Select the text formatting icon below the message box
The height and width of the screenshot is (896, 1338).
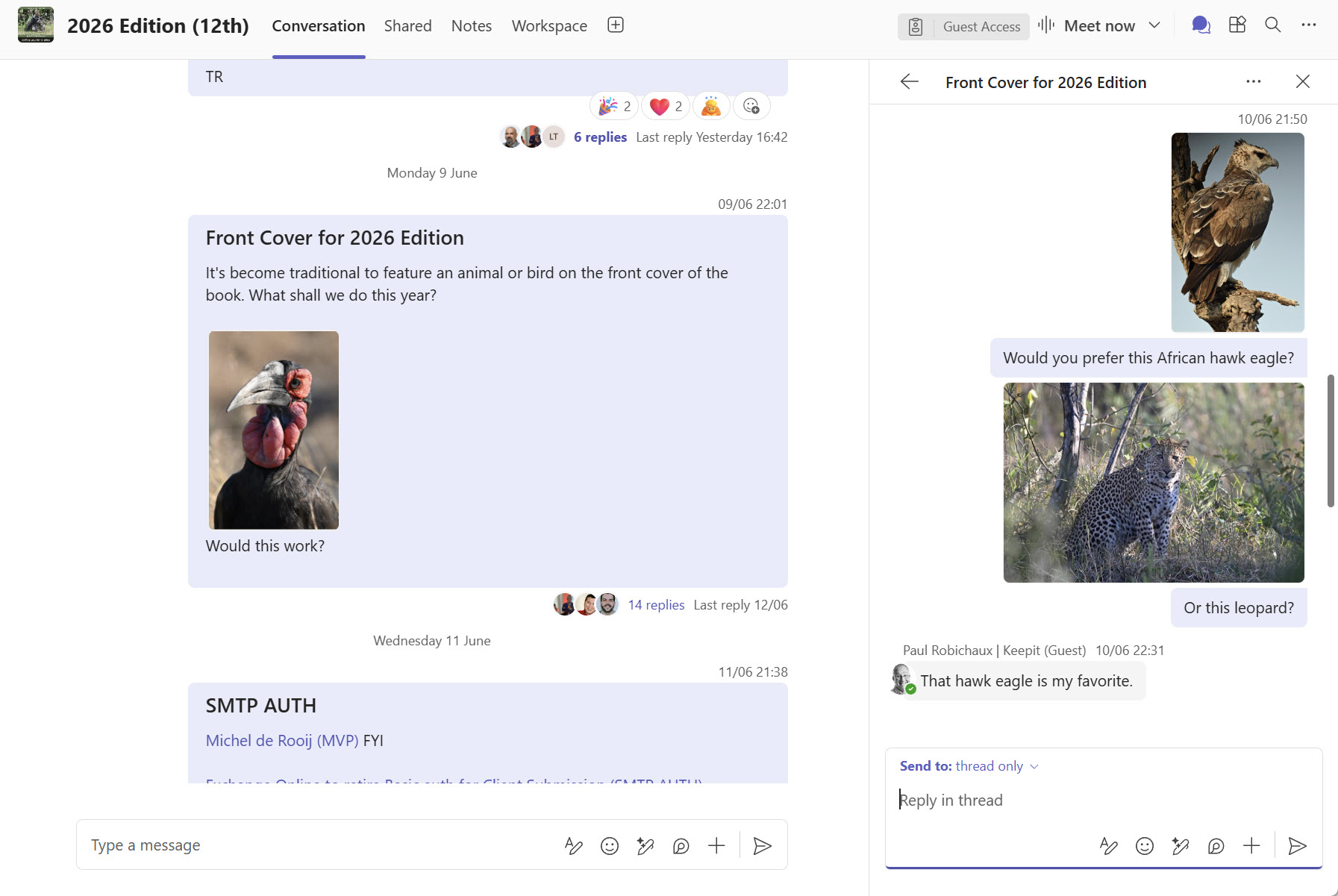[573, 845]
